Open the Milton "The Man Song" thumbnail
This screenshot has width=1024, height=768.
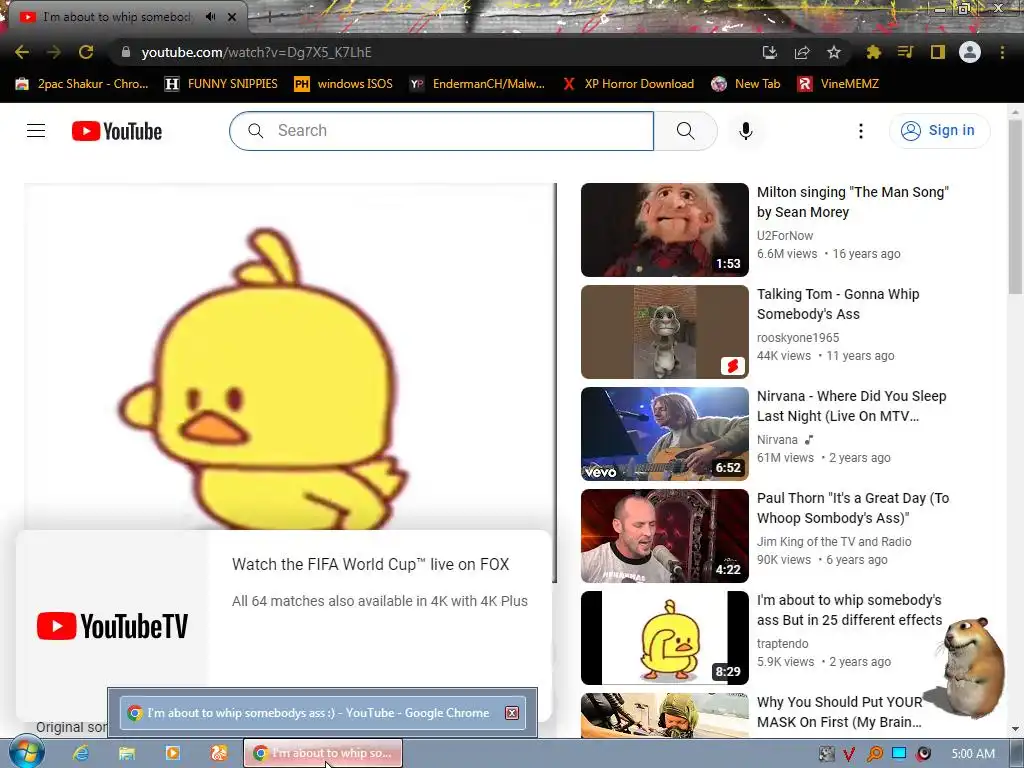(665, 230)
